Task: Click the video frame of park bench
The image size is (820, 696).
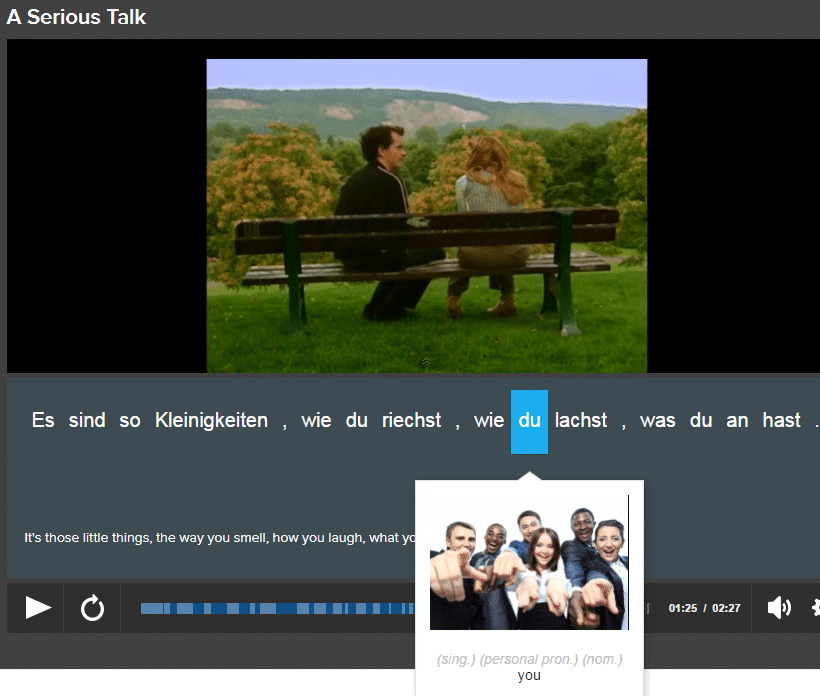Action: tap(427, 215)
